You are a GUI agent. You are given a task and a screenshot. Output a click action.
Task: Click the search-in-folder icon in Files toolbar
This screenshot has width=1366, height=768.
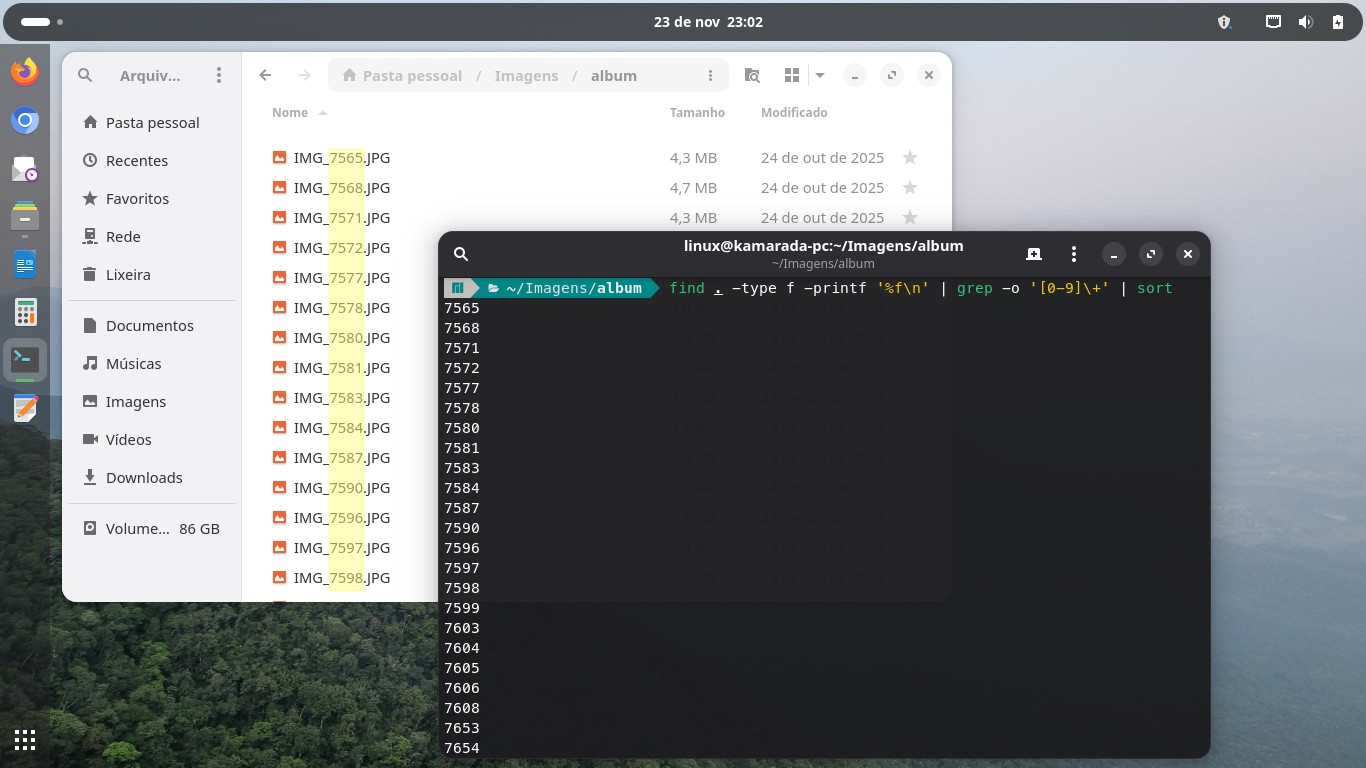(752, 75)
